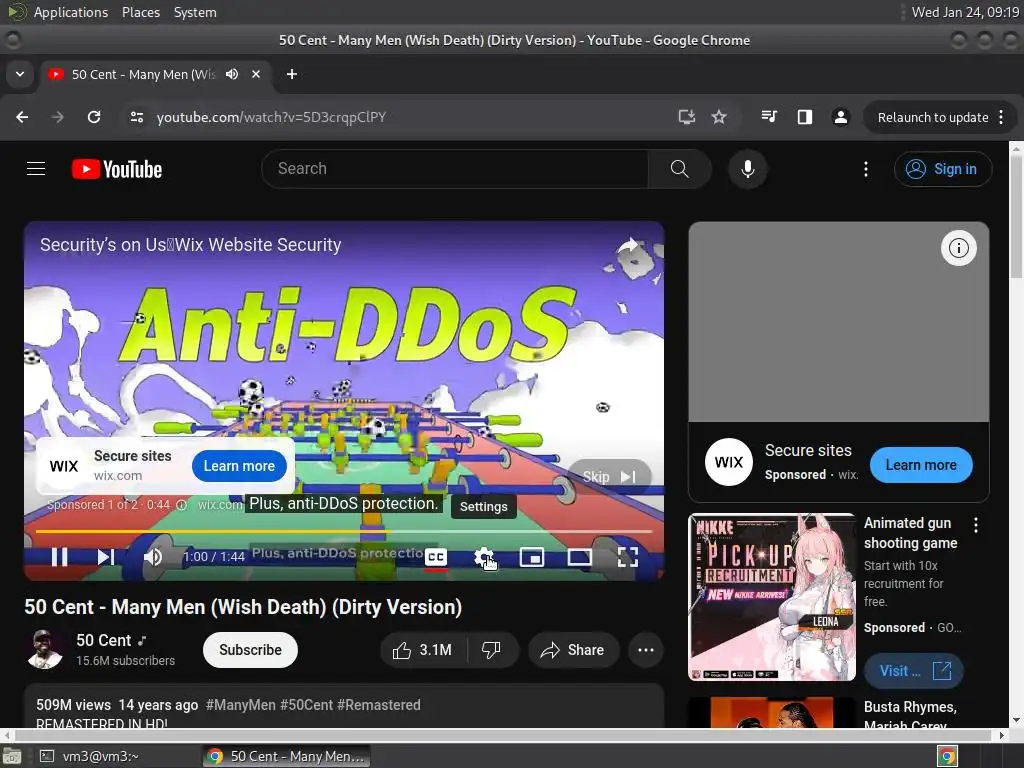This screenshot has height=768, width=1024.
Task: Install app icon in address bar
Action: click(x=686, y=117)
